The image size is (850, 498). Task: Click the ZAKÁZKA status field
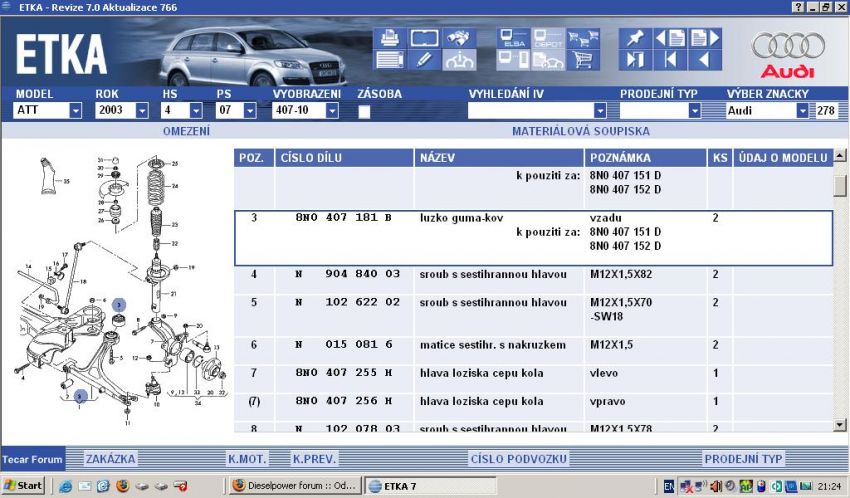click(110, 459)
